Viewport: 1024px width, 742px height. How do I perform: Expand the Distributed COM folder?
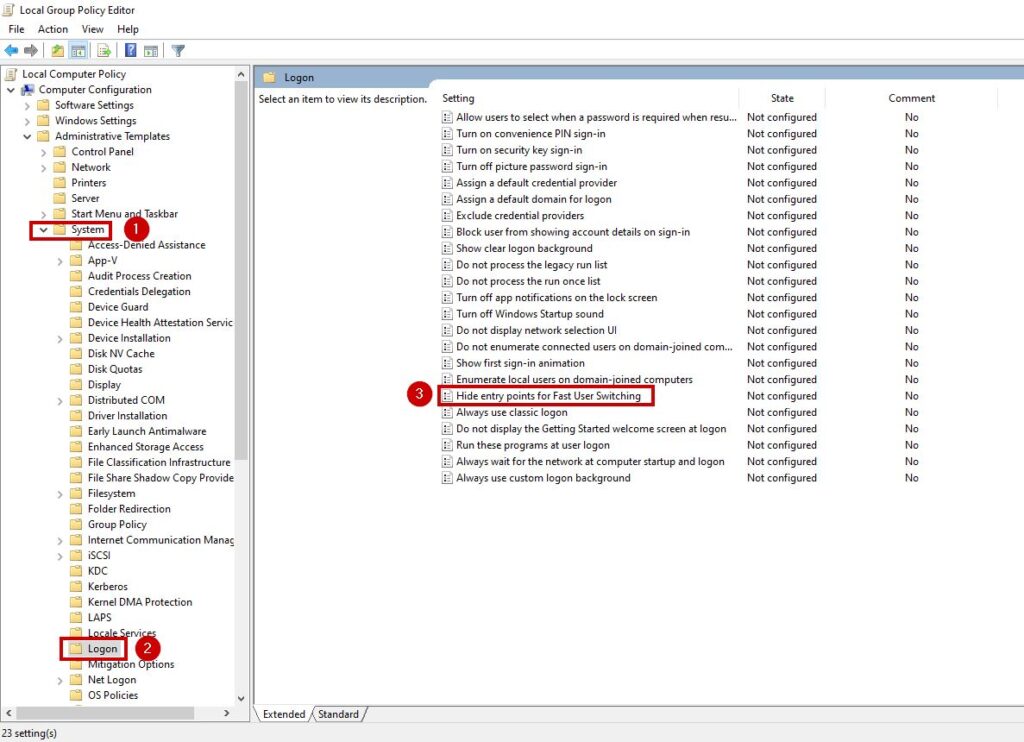[59, 401]
